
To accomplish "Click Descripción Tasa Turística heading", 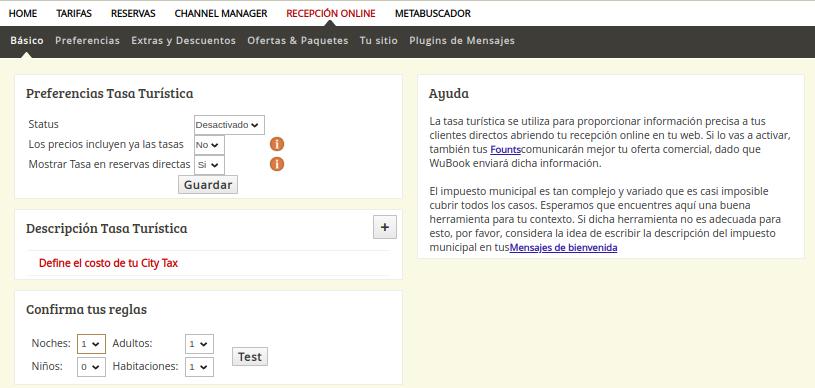I will coord(107,228).
